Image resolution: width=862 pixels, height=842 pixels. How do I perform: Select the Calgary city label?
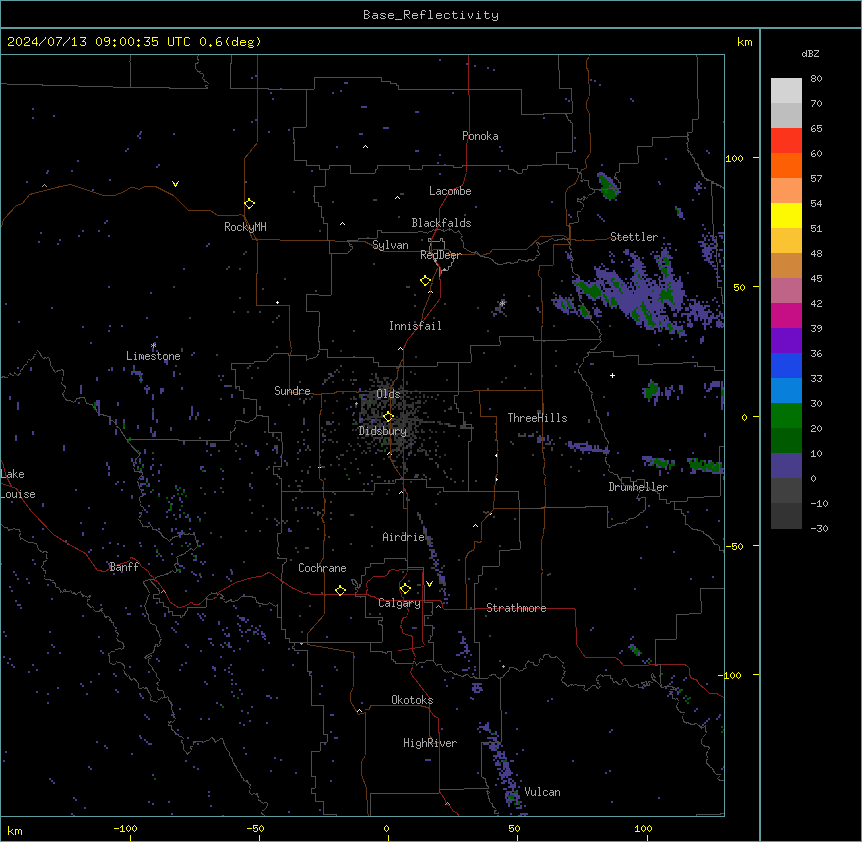399,603
